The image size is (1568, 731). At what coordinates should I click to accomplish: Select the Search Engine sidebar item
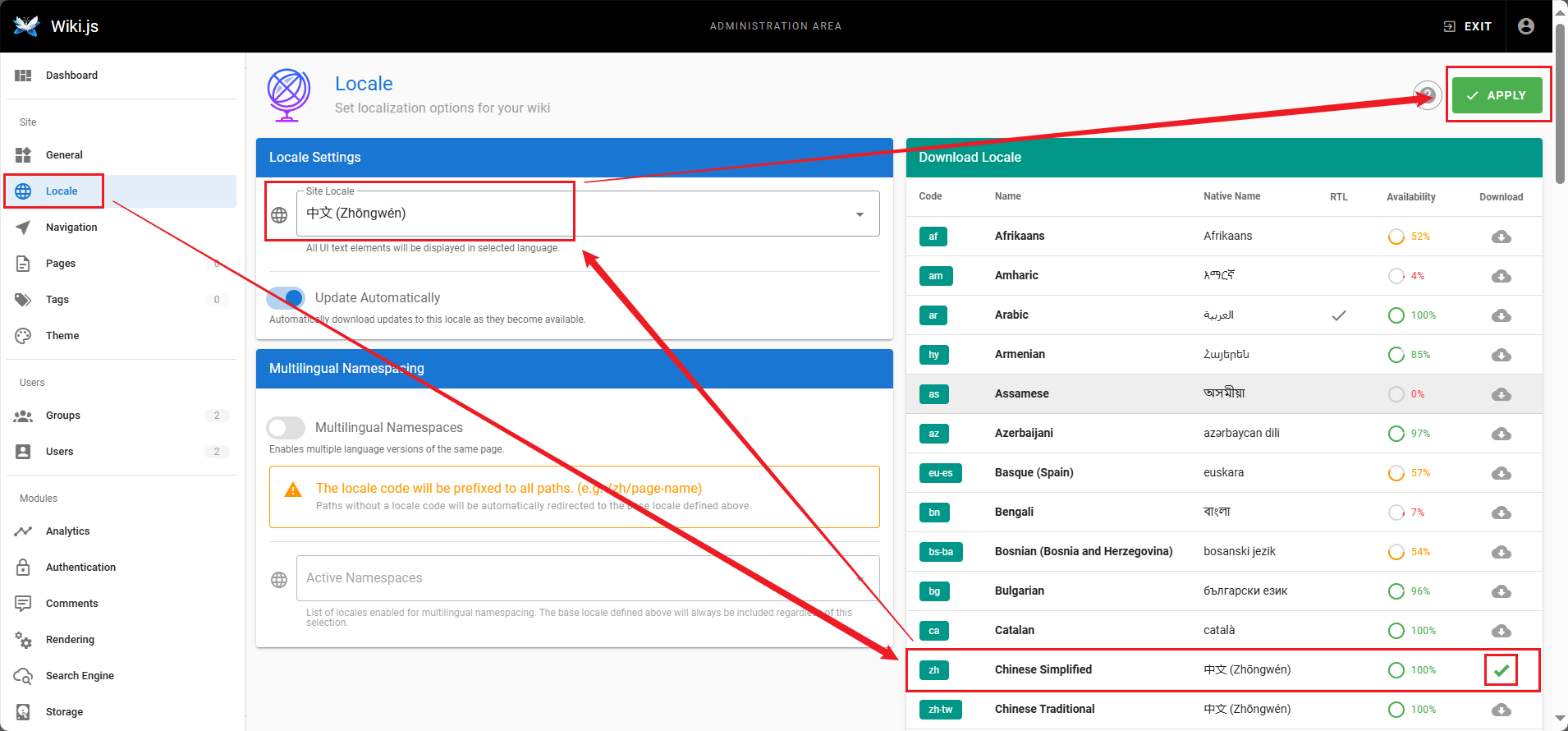[80, 676]
